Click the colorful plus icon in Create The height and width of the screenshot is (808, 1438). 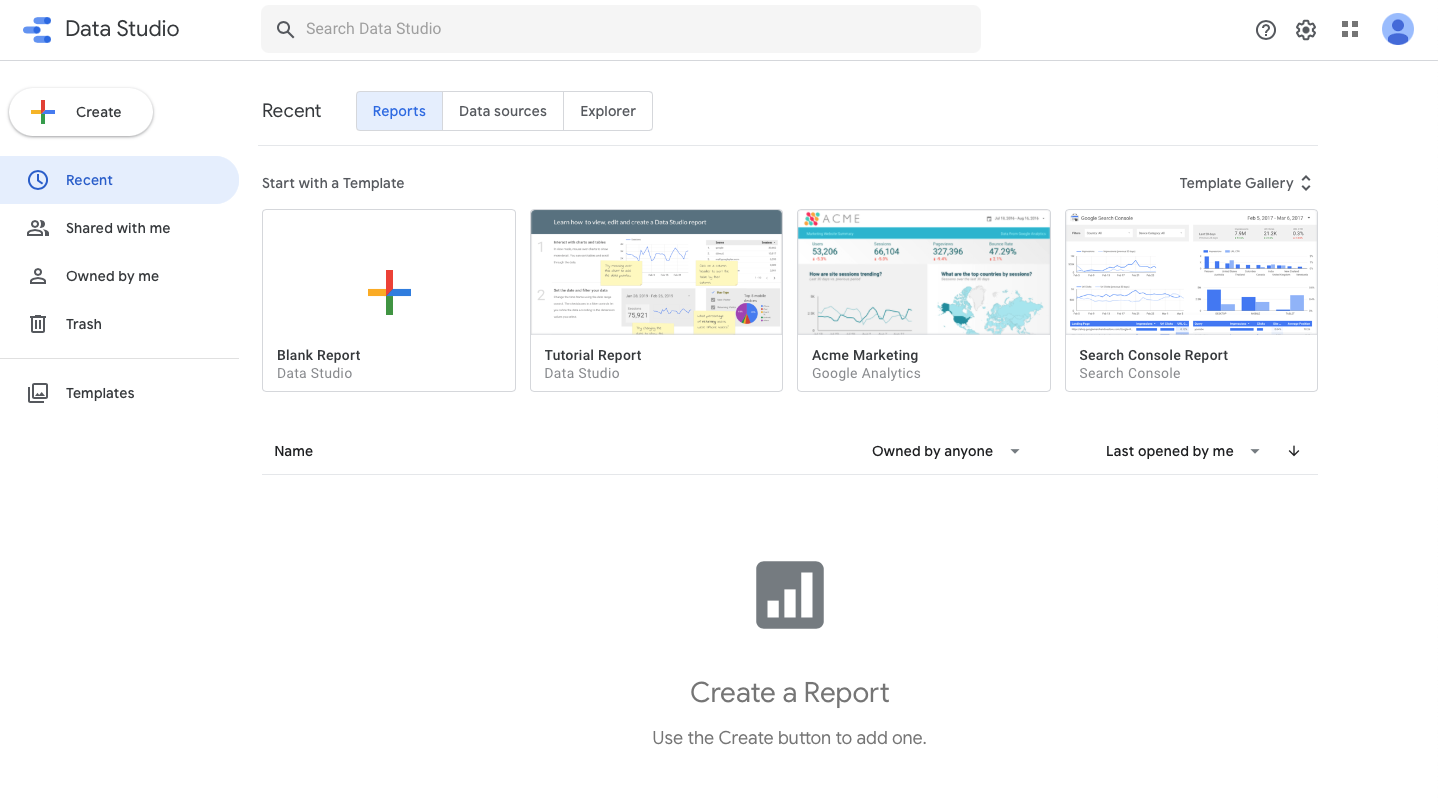pyautogui.click(x=43, y=112)
